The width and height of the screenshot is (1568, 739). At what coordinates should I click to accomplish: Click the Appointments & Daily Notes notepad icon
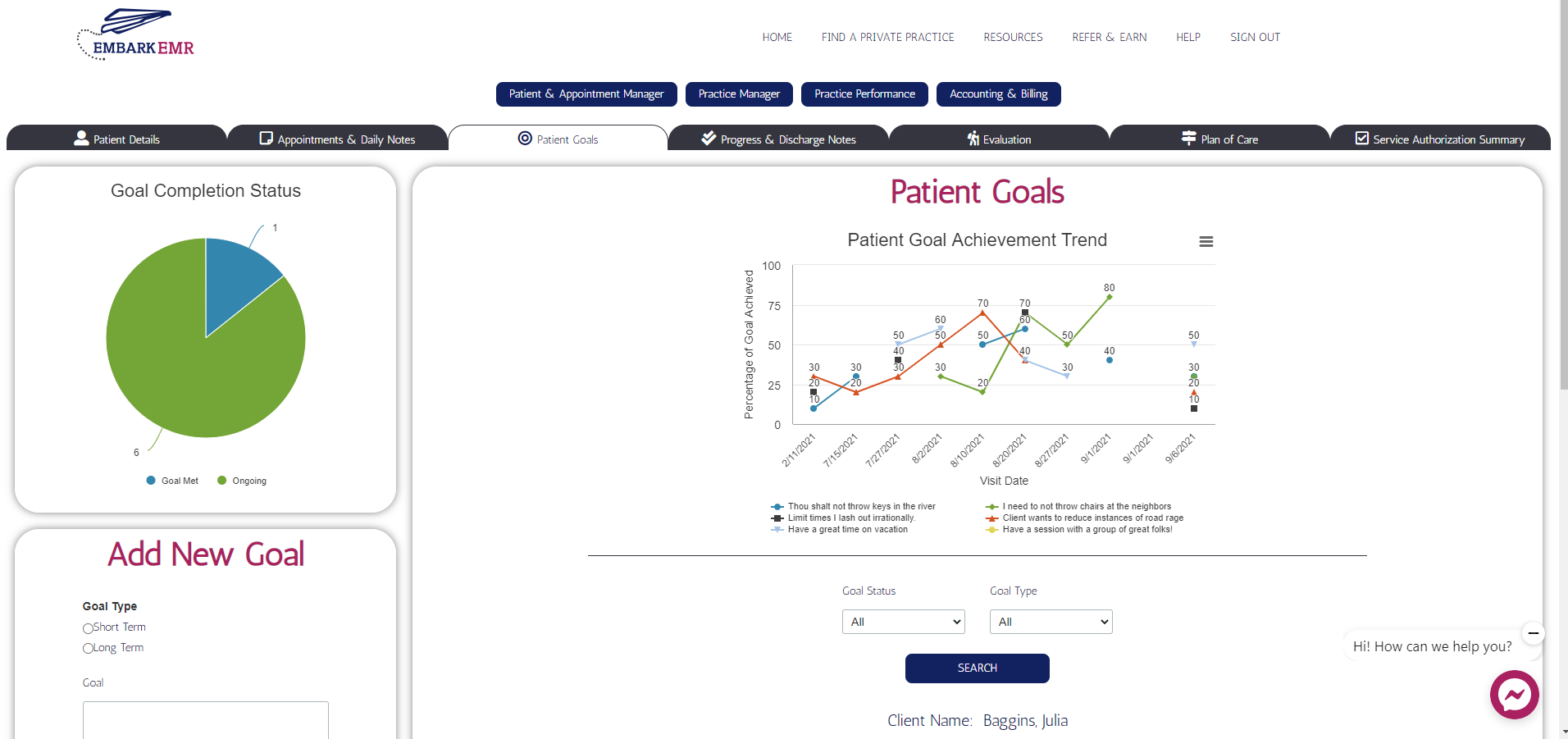tap(266, 139)
